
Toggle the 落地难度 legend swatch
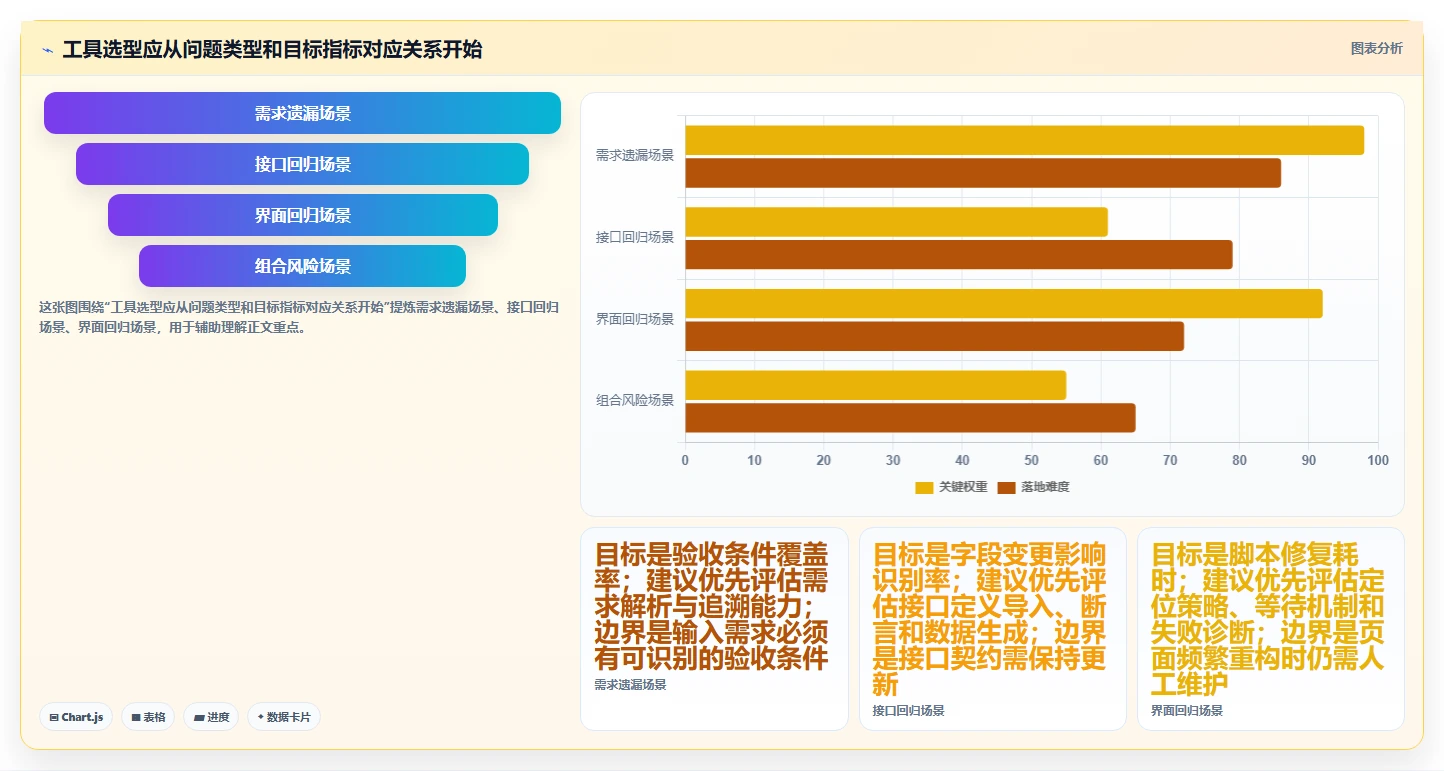pyautogui.click(x=1006, y=488)
